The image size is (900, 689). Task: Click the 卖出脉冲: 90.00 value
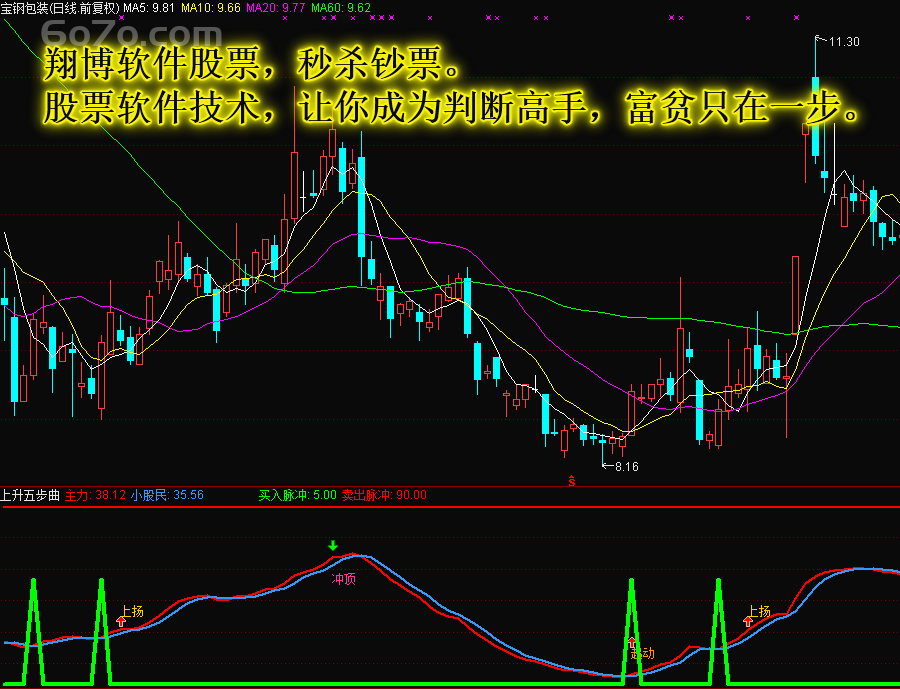pyautogui.click(x=384, y=495)
